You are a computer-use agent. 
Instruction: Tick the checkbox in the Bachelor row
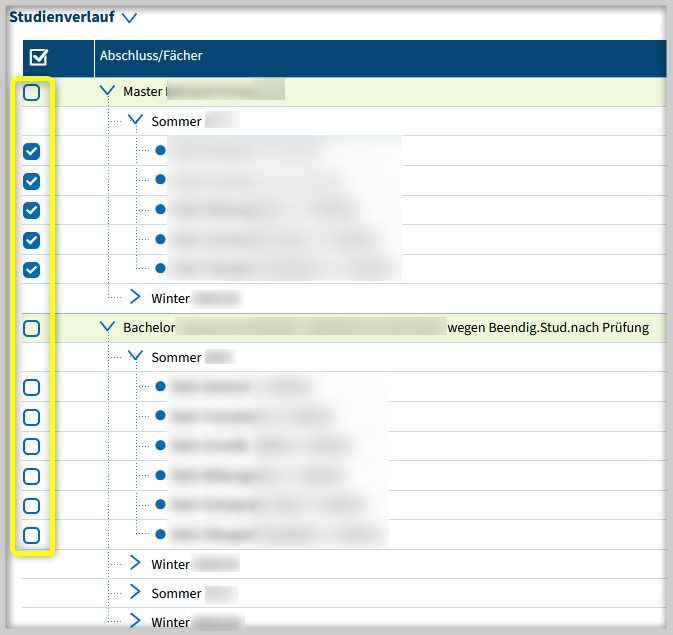[32, 328]
